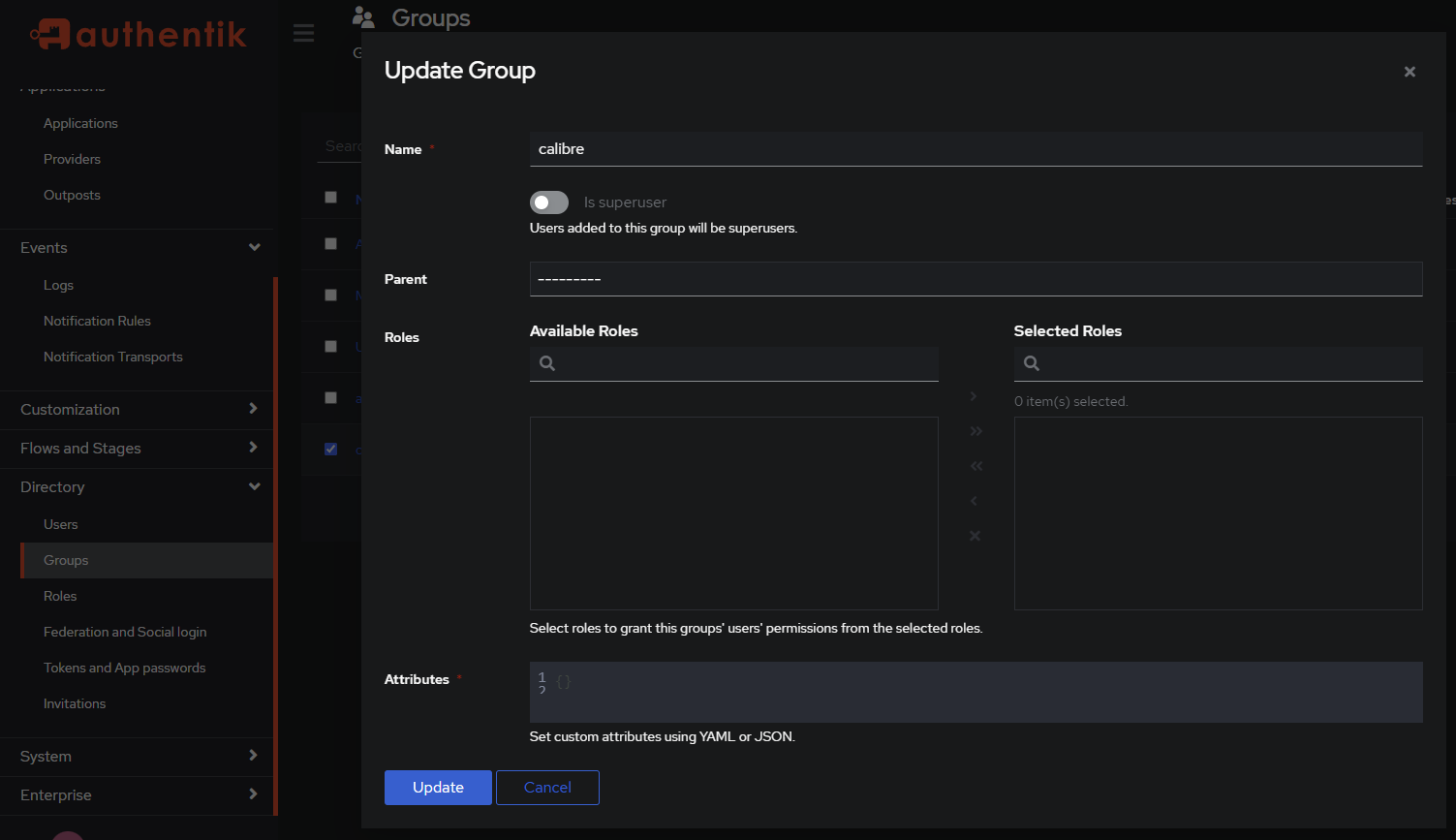The image size is (1456, 840).
Task: Click the Cancel button
Action: tap(547, 788)
